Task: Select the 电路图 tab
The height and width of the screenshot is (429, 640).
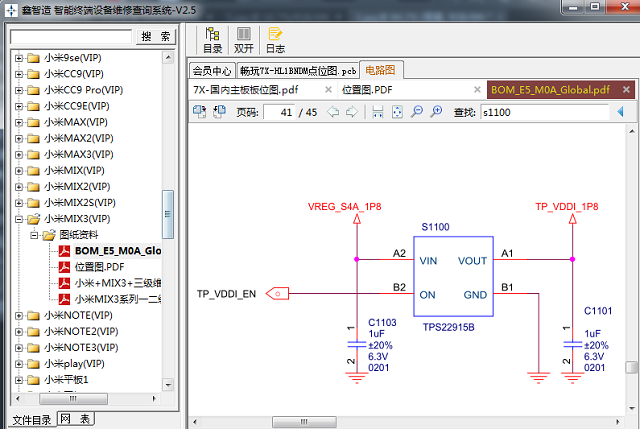Action: 380,70
